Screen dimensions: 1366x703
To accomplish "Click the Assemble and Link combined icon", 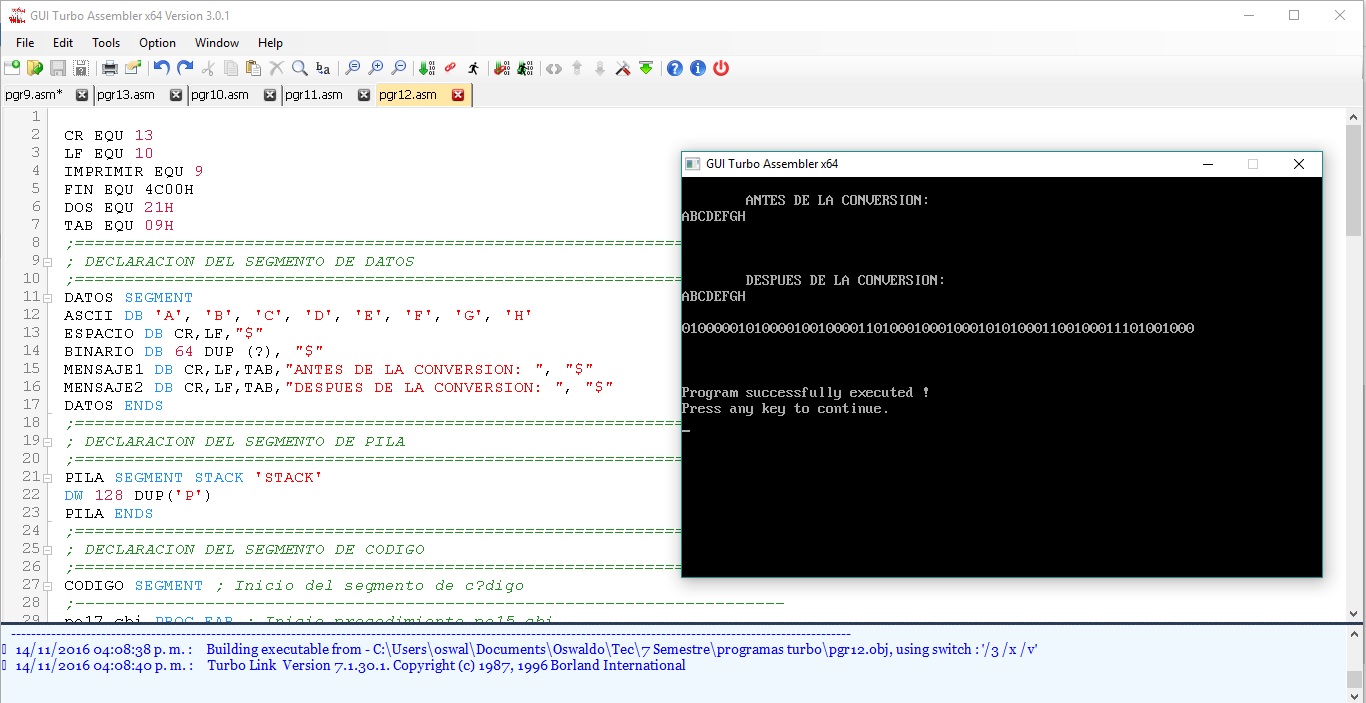I will 500,68.
